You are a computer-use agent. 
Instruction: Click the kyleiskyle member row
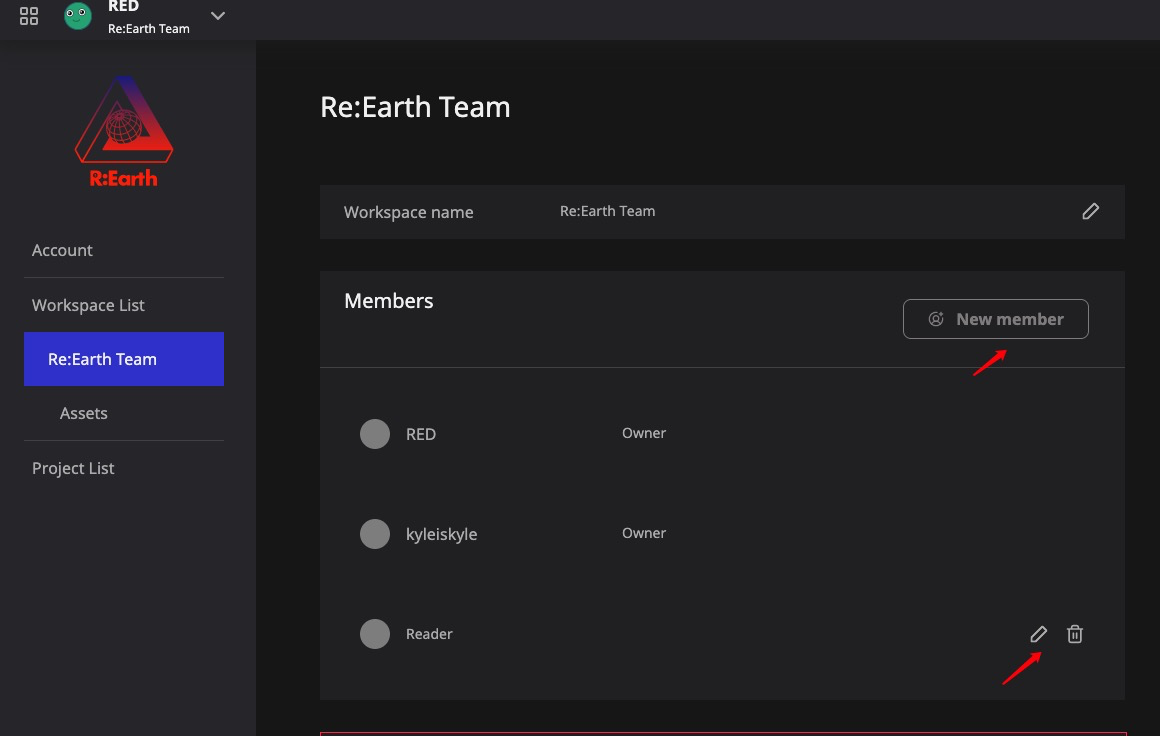coord(442,533)
